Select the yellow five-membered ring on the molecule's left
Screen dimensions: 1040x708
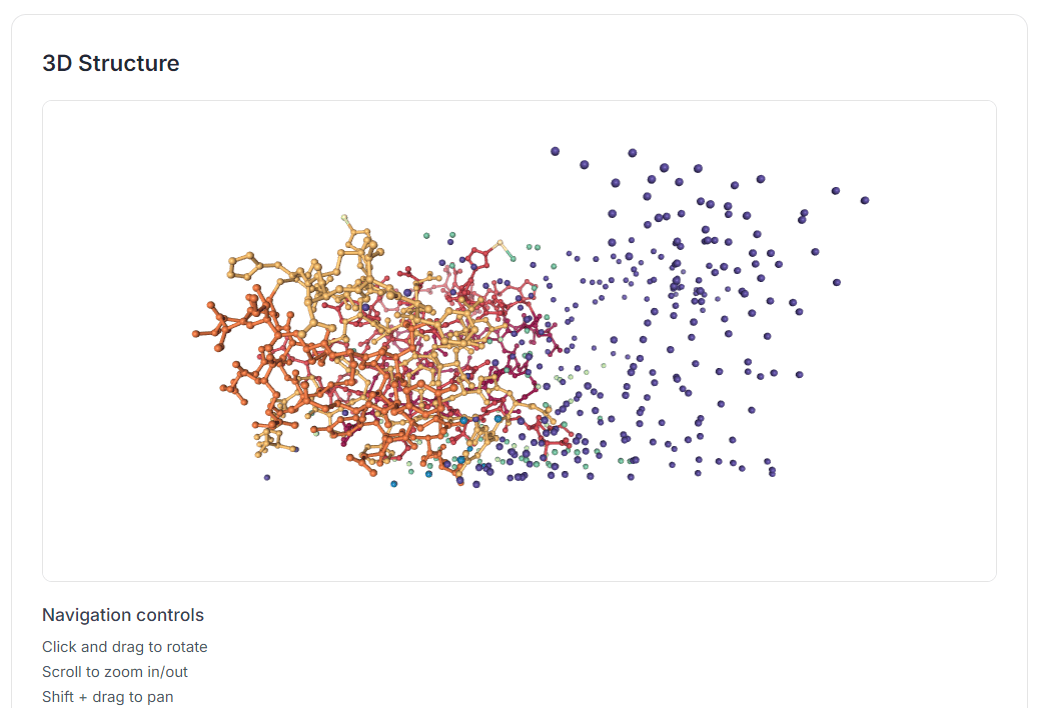pyautogui.click(x=244, y=266)
